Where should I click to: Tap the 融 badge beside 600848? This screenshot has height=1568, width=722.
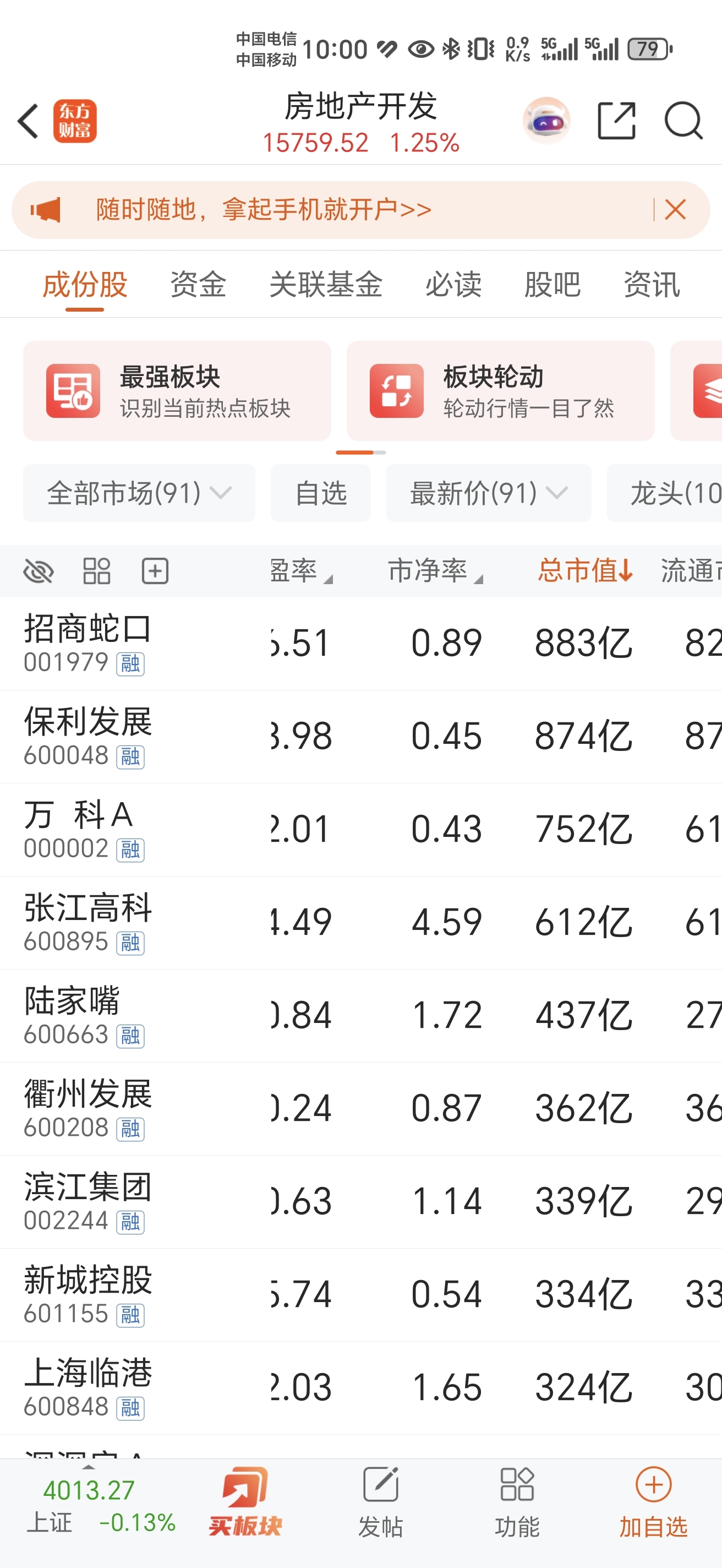pyautogui.click(x=130, y=1408)
